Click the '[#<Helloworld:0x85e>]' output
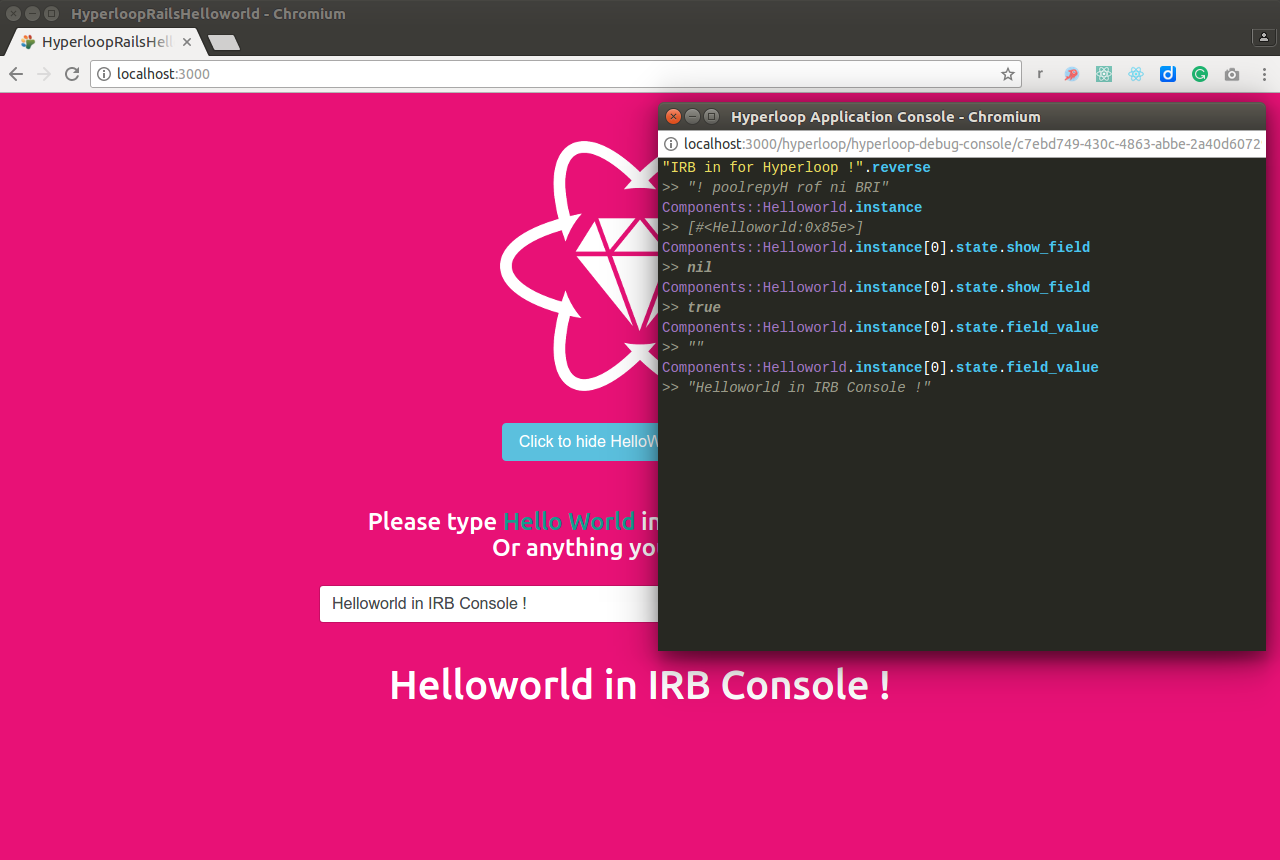This screenshot has width=1280, height=860. (775, 227)
